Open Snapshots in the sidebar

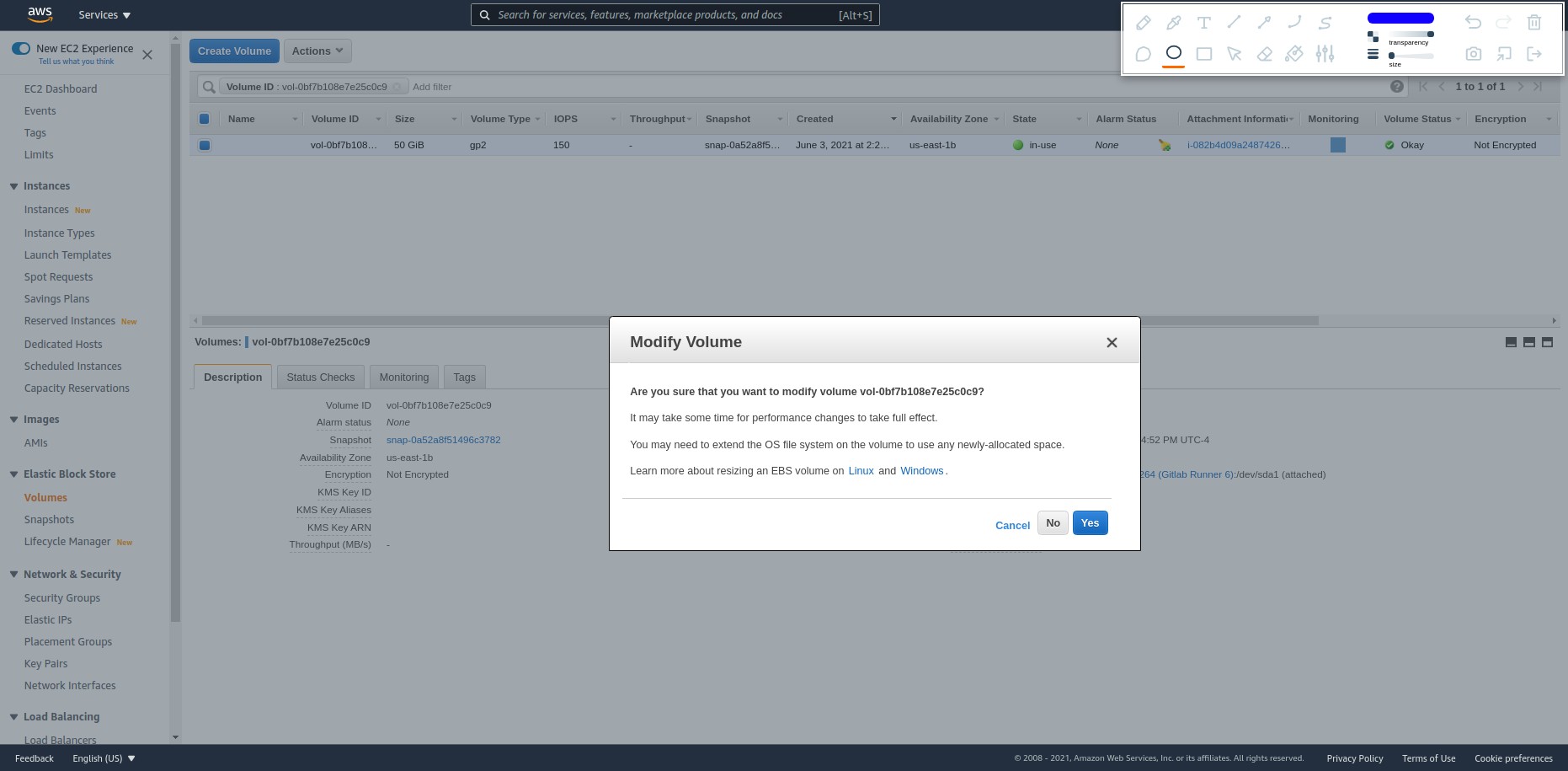(x=49, y=520)
